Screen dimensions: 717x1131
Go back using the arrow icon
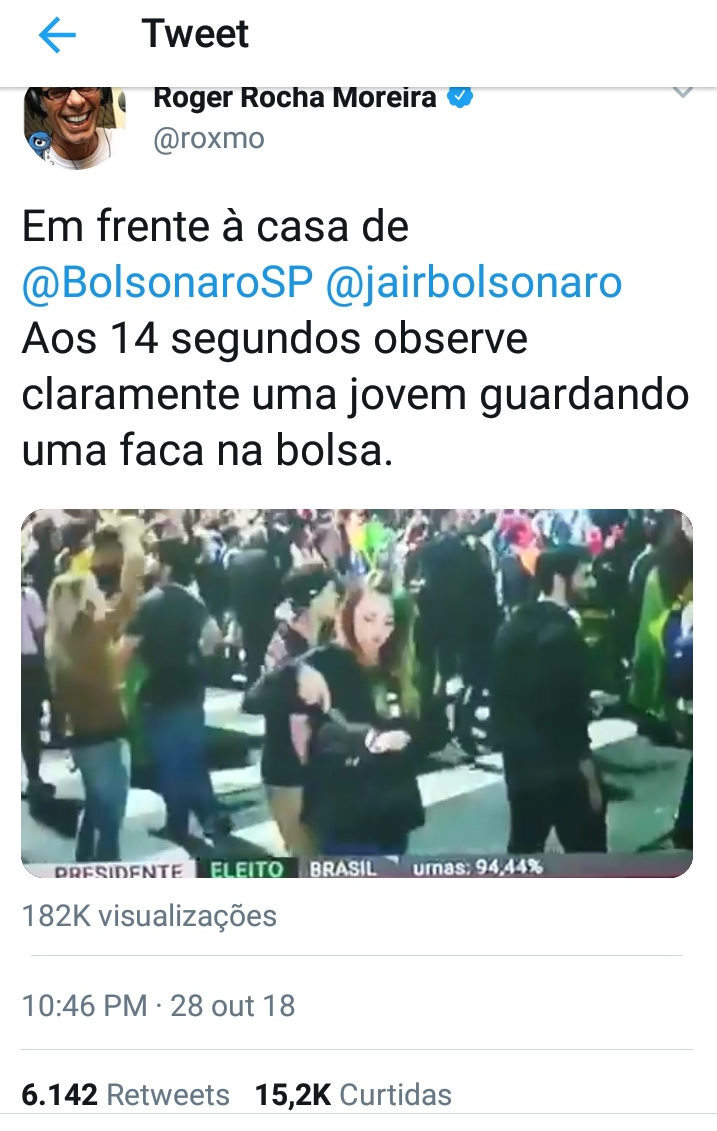coord(57,35)
